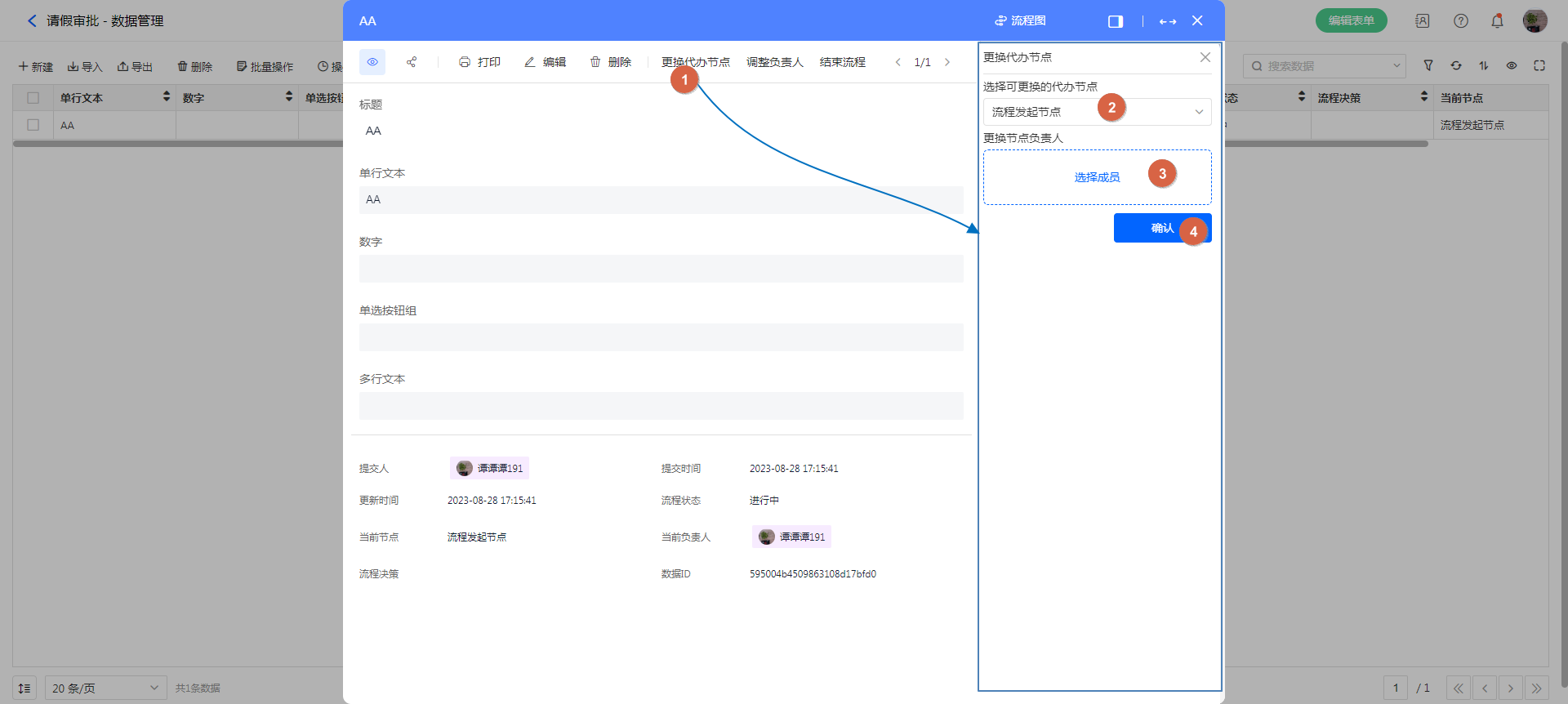Expand the search field dropdown arrow
This screenshot has width=1568, height=704.
coord(1396,65)
